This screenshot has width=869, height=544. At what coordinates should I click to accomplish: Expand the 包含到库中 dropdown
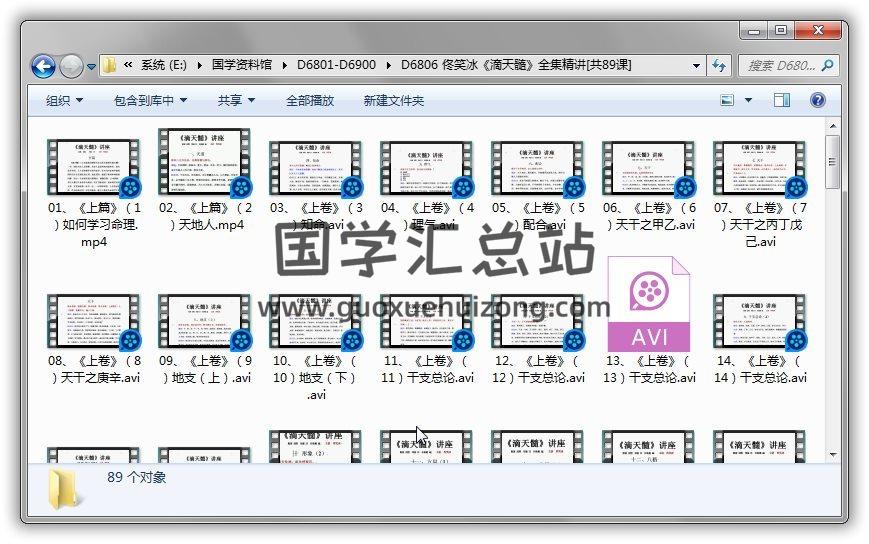[x=150, y=100]
